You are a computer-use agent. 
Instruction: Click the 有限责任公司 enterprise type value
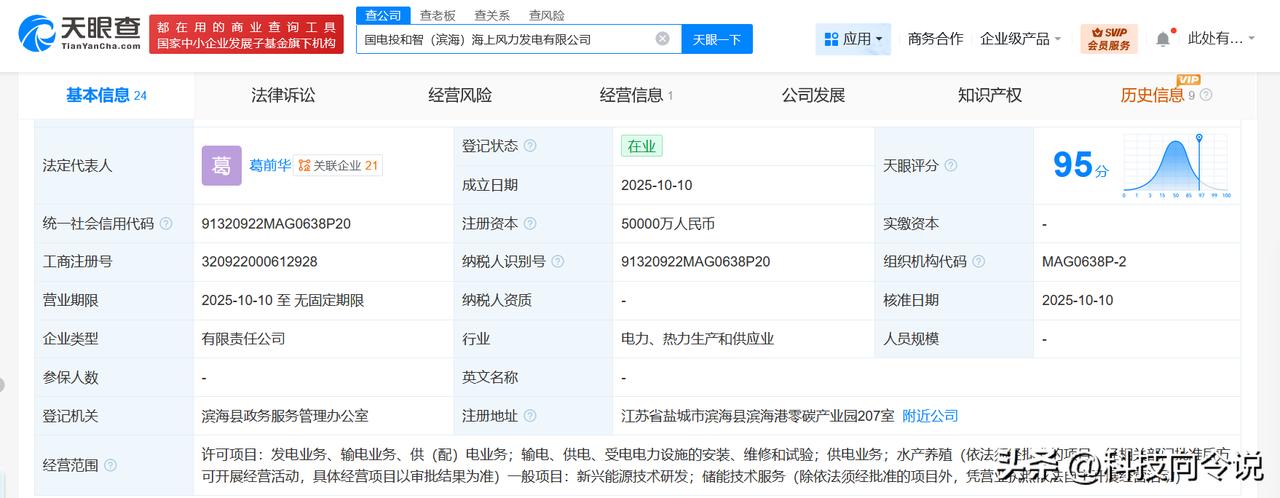(x=243, y=339)
